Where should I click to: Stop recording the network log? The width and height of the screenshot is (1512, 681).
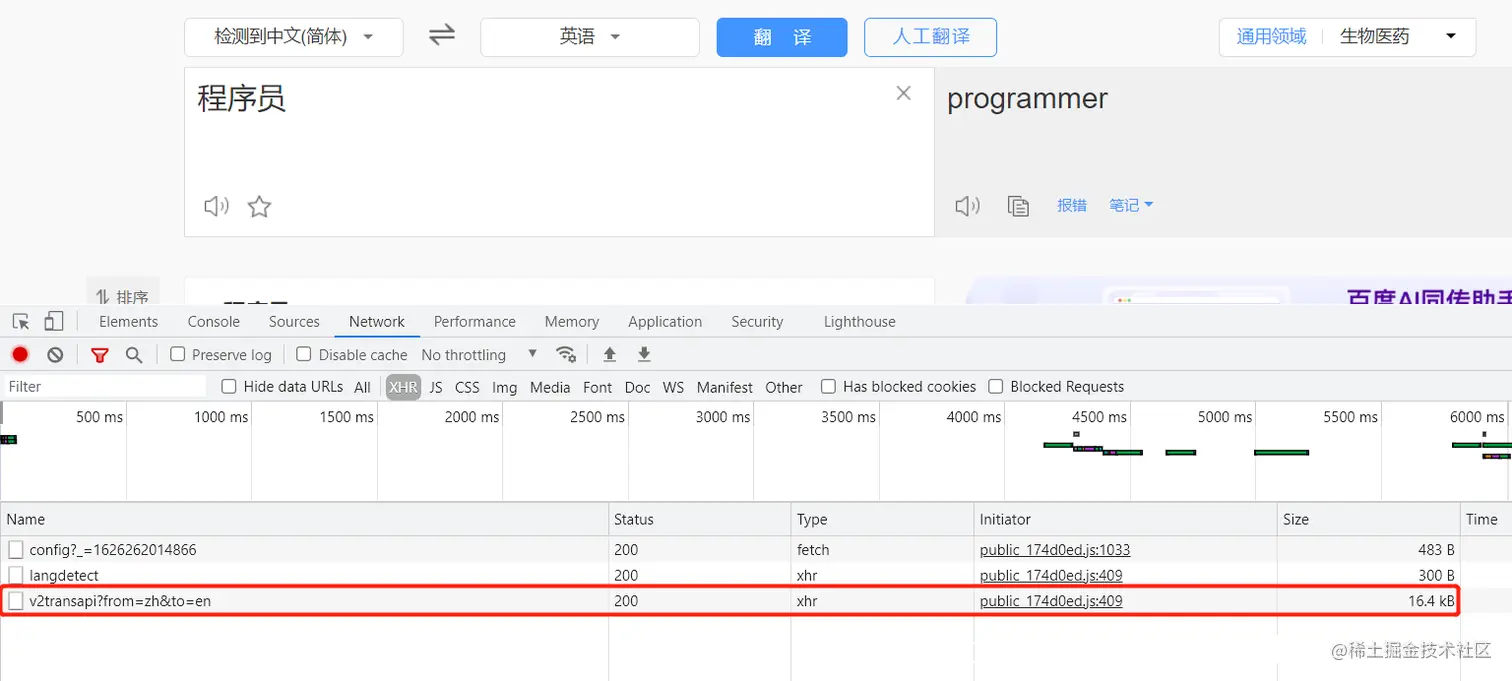[20, 354]
